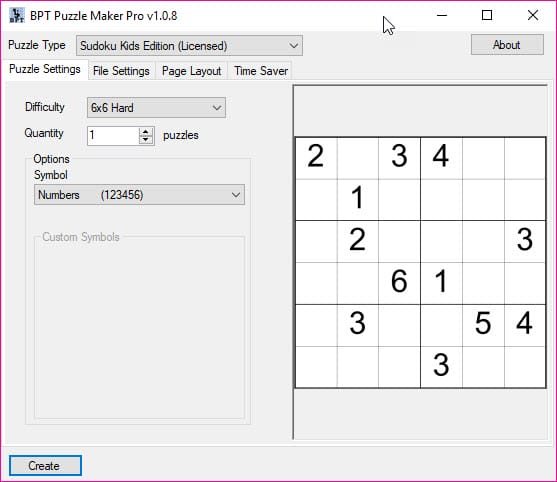
Task: Maximize the Puzzle Maker window
Action: [487, 15]
